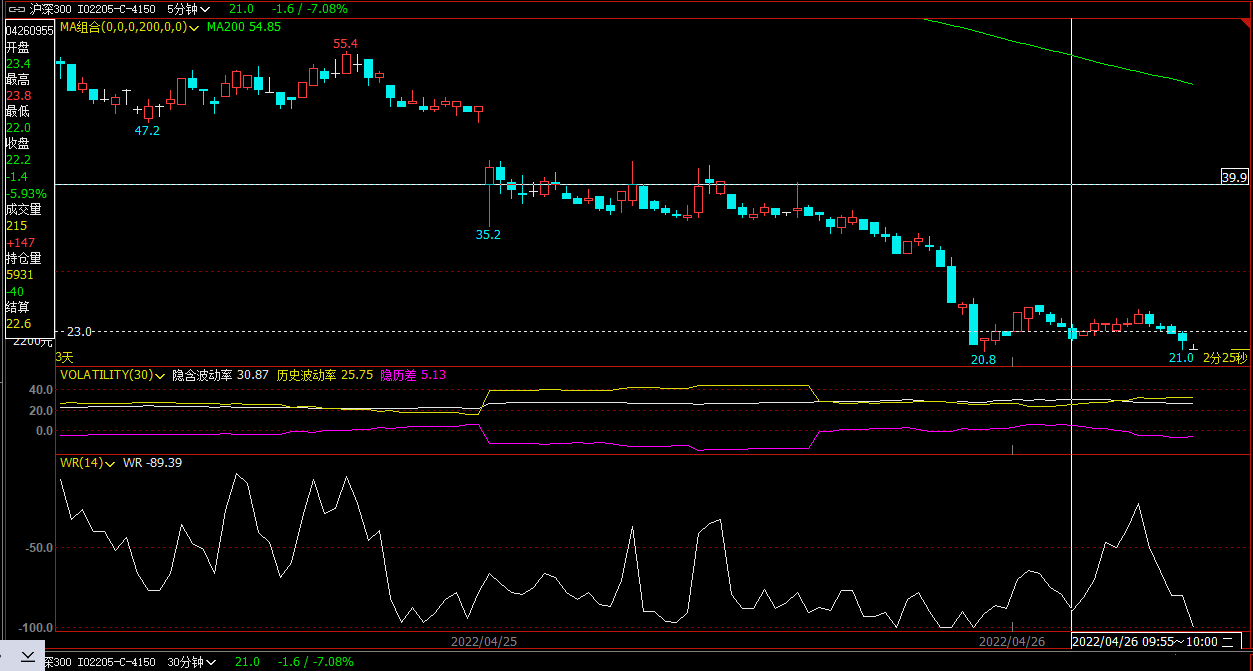The image size is (1253, 671).
Task: Expand the MA组合 indicator dropdown
Action: click(x=194, y=27)
